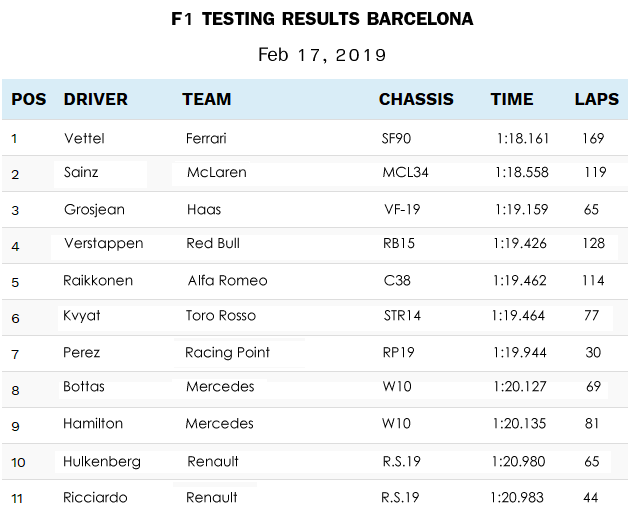Select the title F1 Testing Results Barcelona
The height and width of the screenshot is (514, 628).
pos(322,20)
